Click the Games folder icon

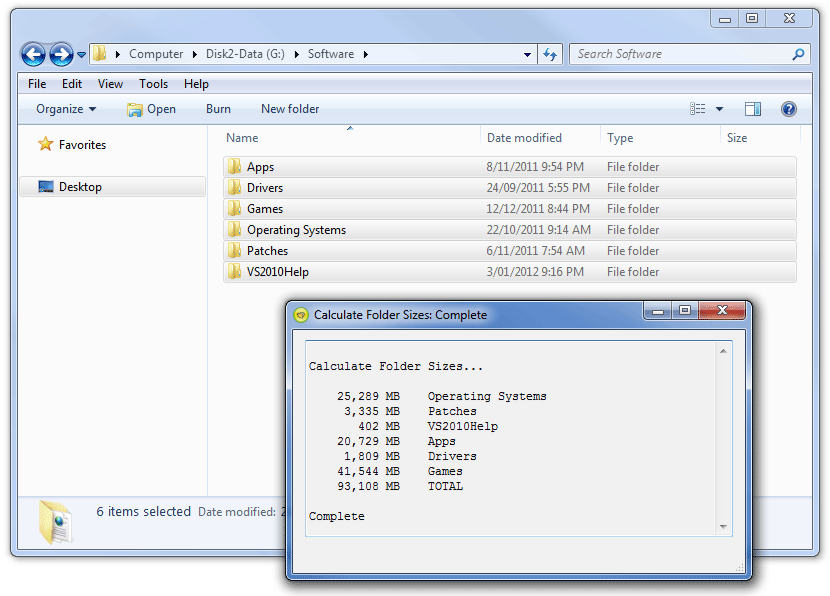tap(234, 209)
